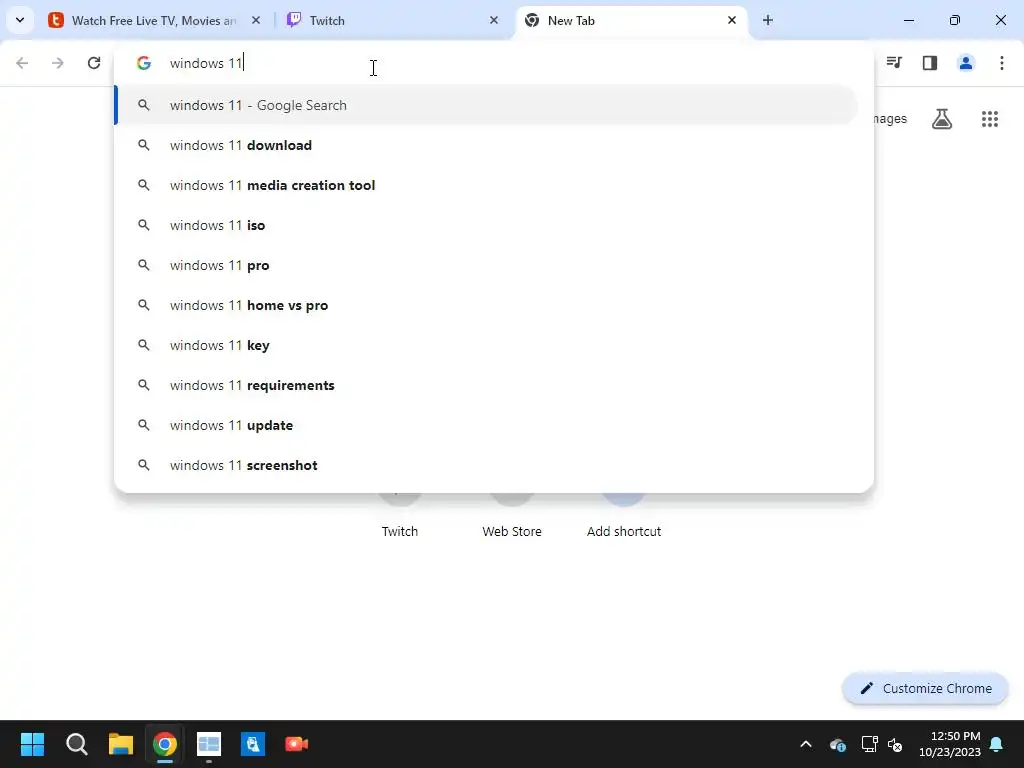Viewport: 1024px width, 768px height.
Task: Open the network status tray icon
Action: (869, 744)
